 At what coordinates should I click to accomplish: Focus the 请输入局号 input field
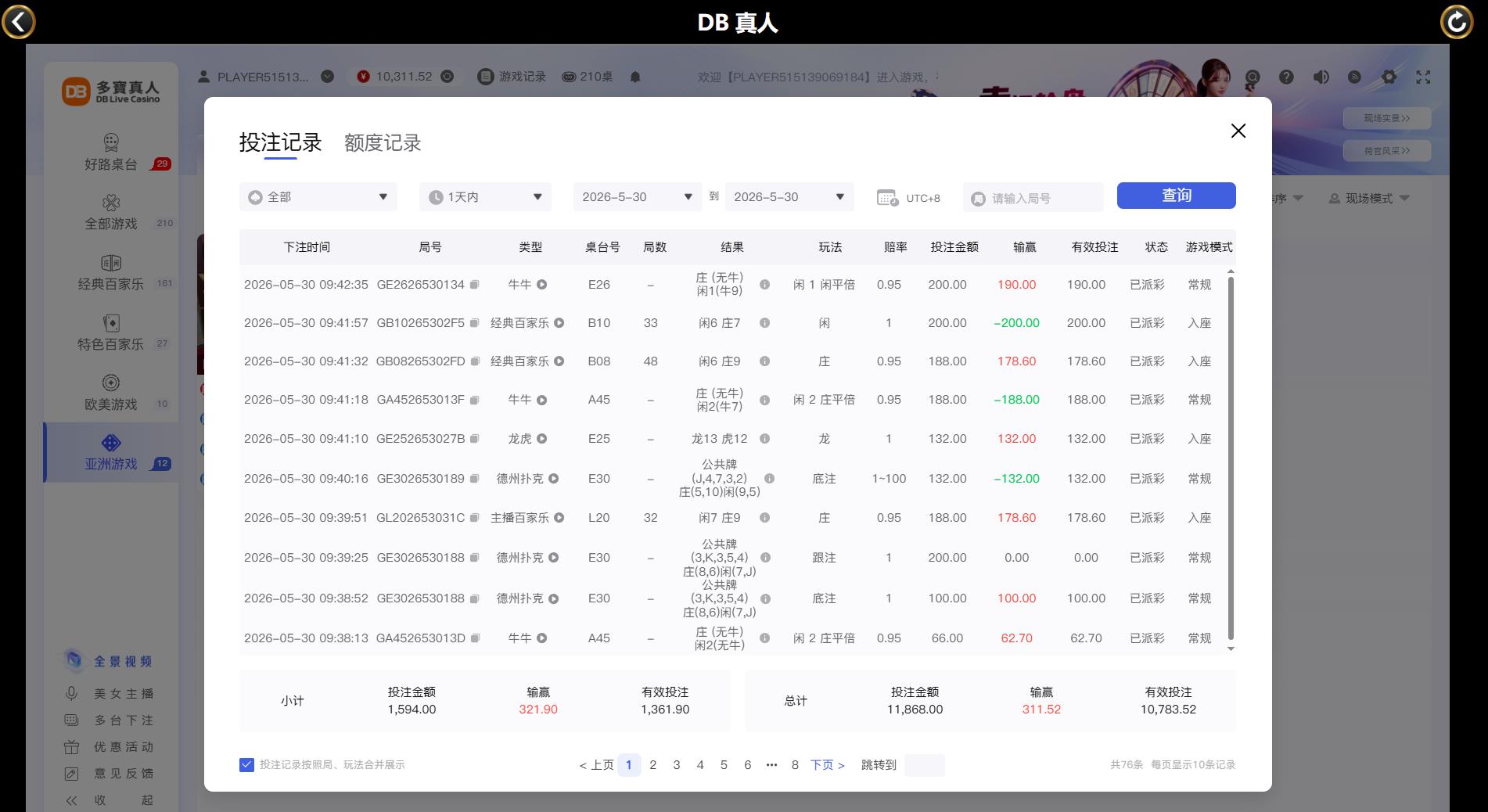(x=1033, y=198)
